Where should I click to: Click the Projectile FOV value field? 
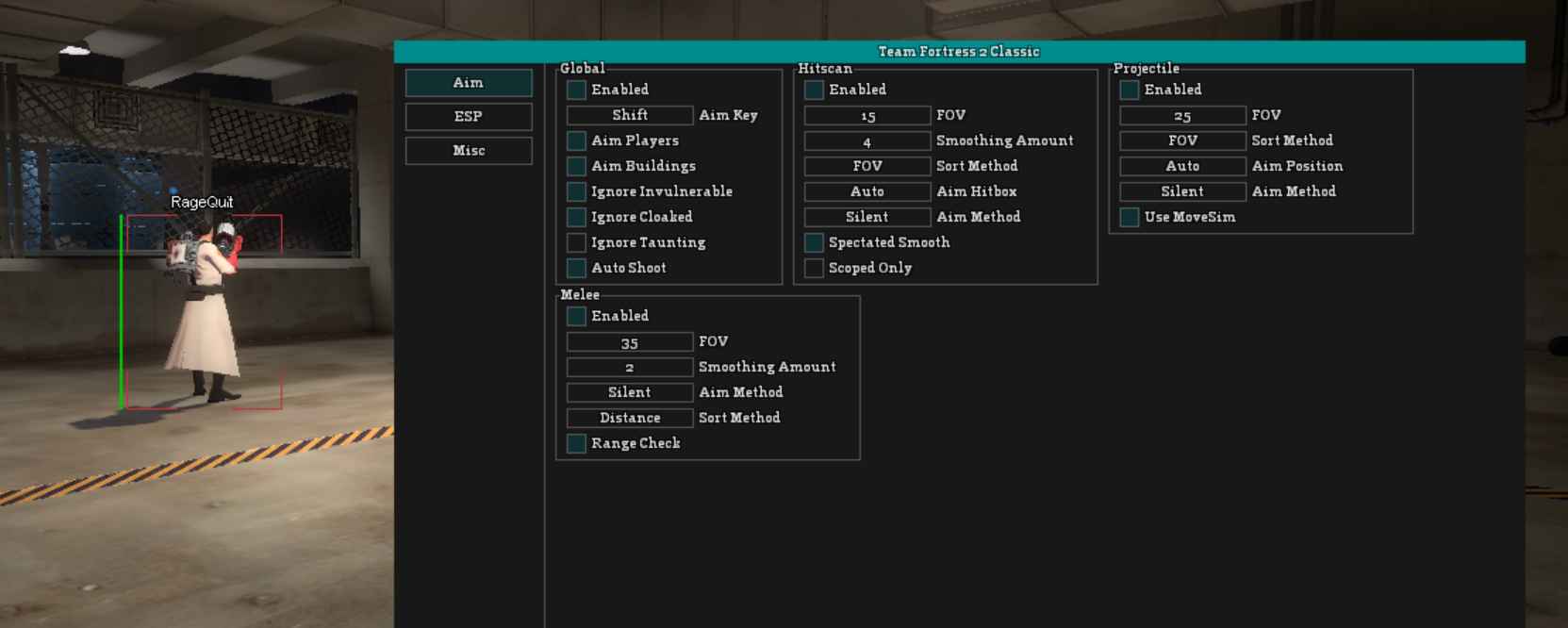point(1182,115)
